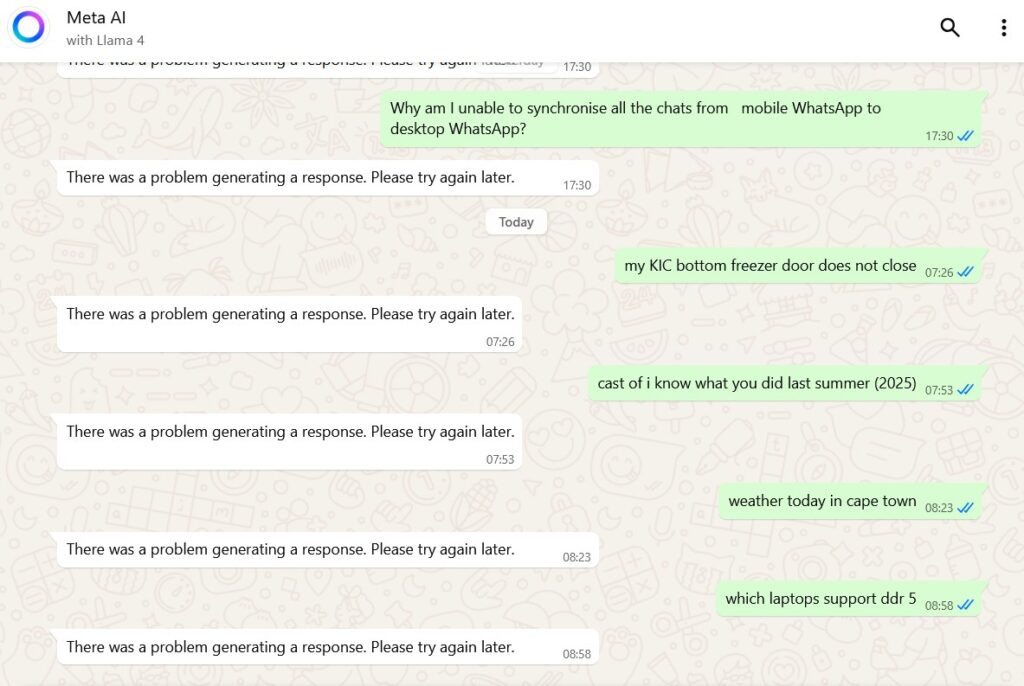Select the 'my KIC bottom freezer door' message
Image resolution: width=1024 pixels, height=686 pixels.
(x=797, y=266)
